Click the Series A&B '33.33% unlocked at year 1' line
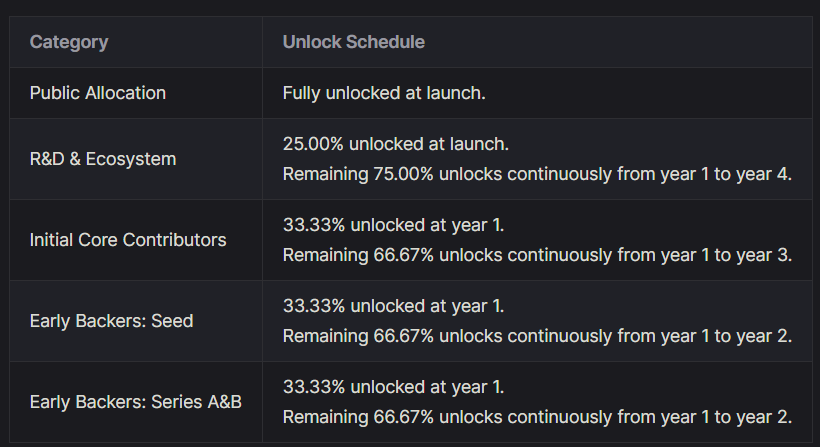This screenshot has width=820, height=447. pos(393,387)
